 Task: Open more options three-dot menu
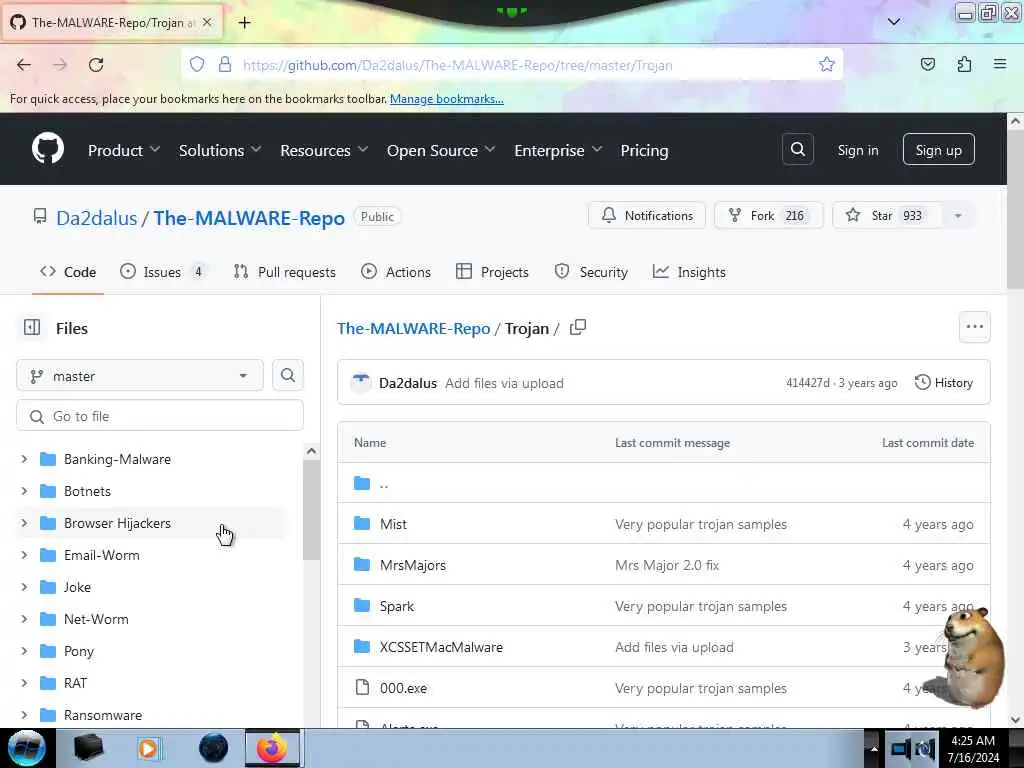[974, 327]
